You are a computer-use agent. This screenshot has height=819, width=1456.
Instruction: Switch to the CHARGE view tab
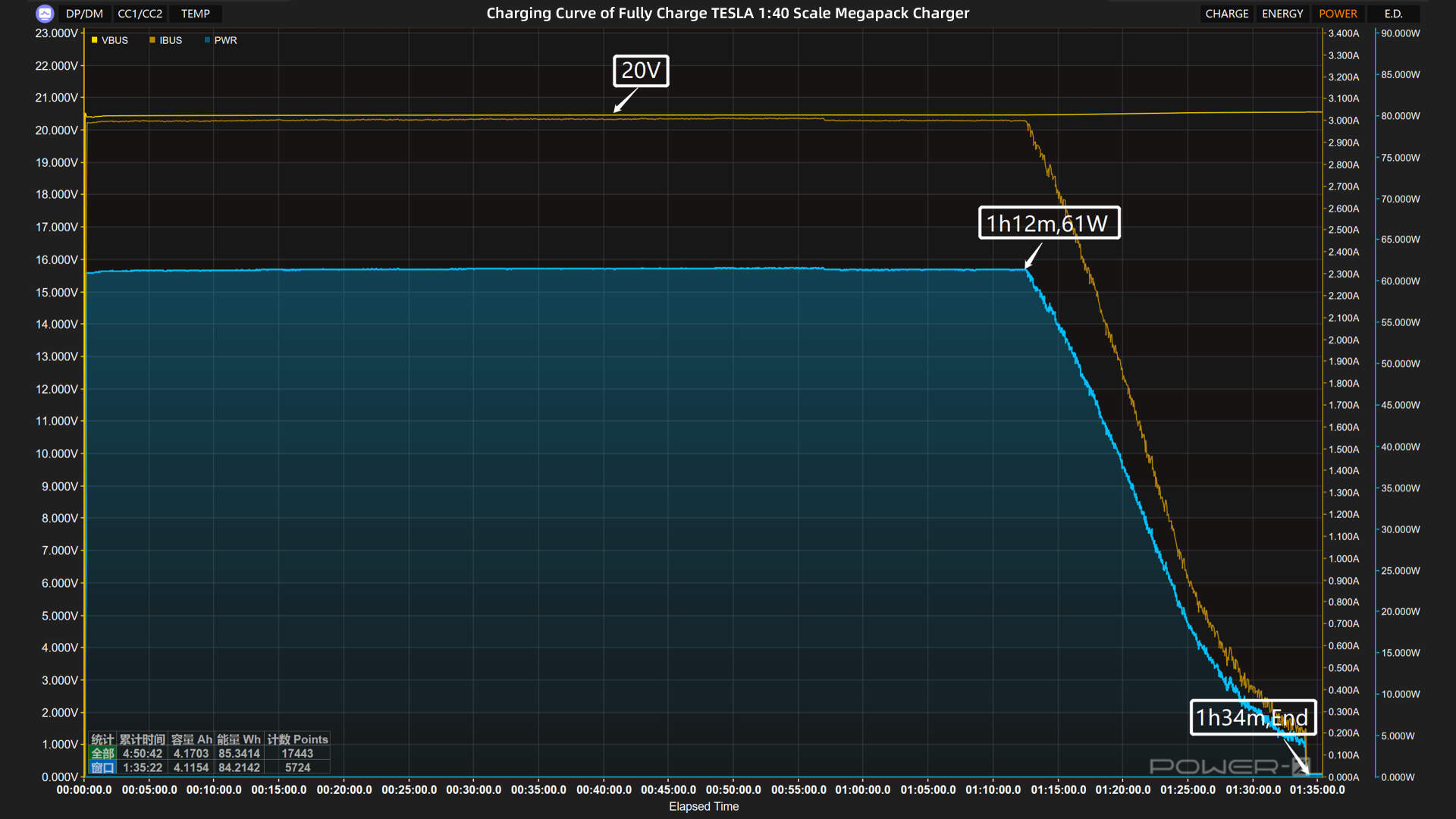pyautogui.click(x=1226, y=14)
